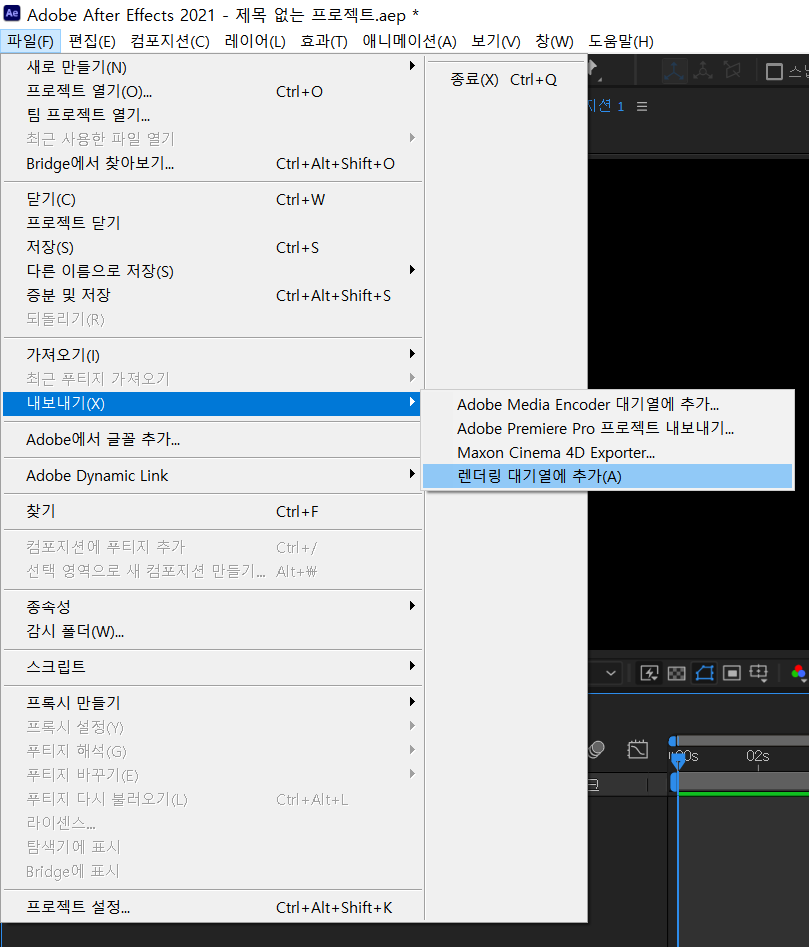Viewport: 809px width, 947px height.
Task: Choose 감시 폴더(W)
Action: point(213,631)
